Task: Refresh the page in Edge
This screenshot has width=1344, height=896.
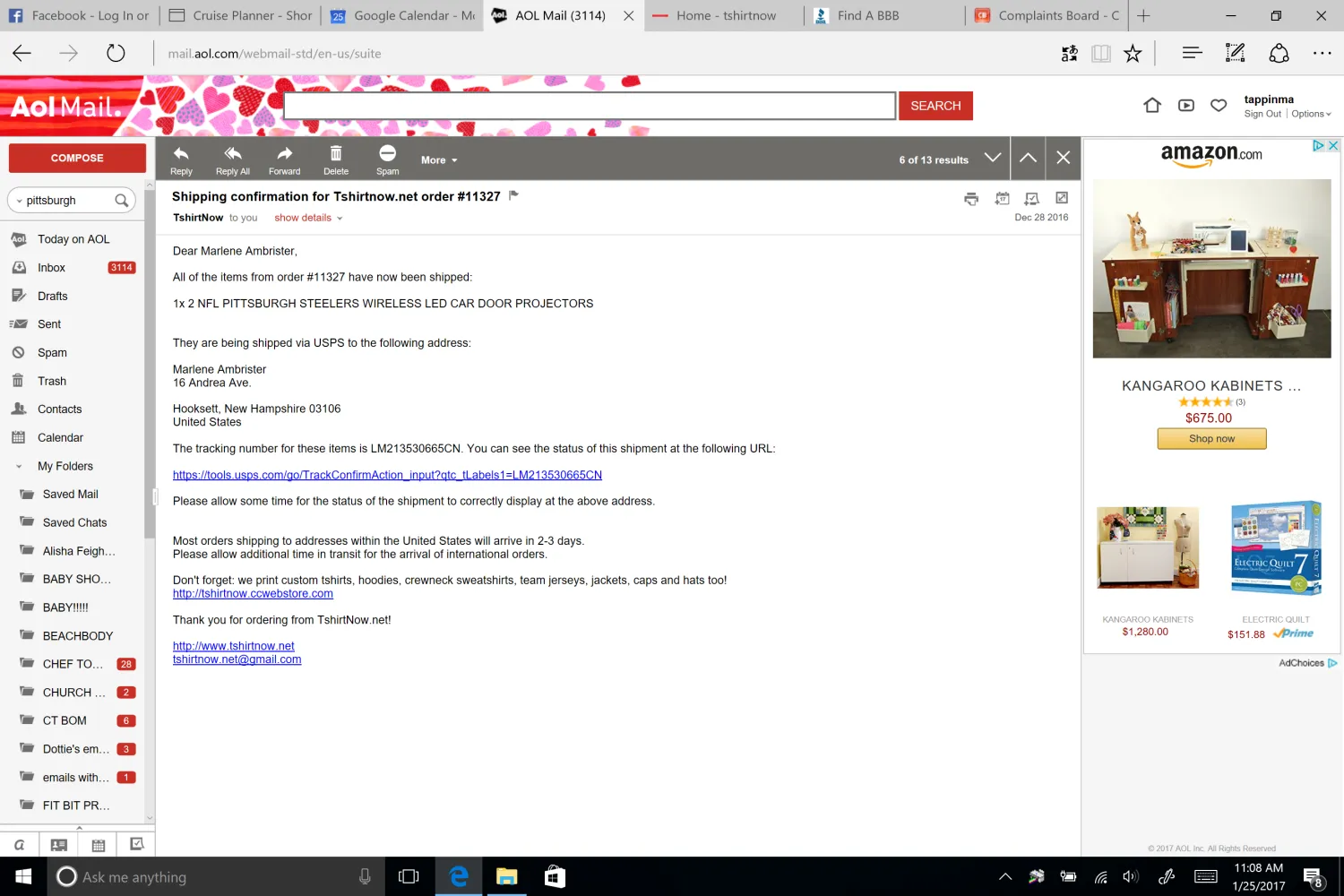Action: [116, 54]
